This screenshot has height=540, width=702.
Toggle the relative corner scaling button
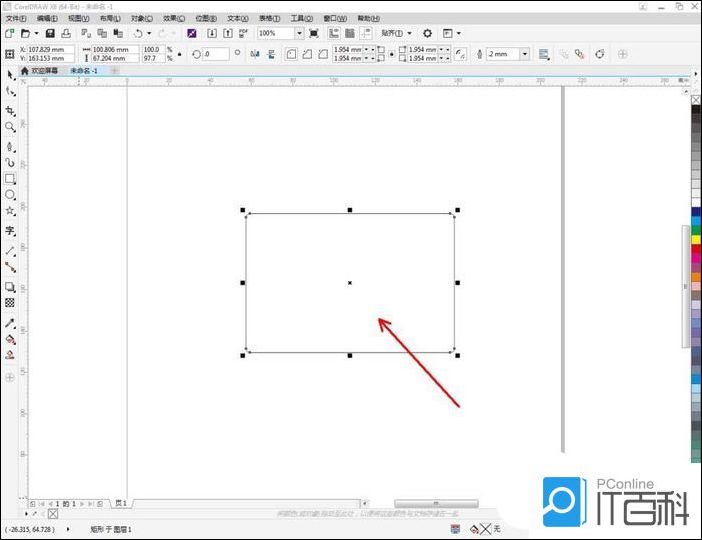point(460,54)
